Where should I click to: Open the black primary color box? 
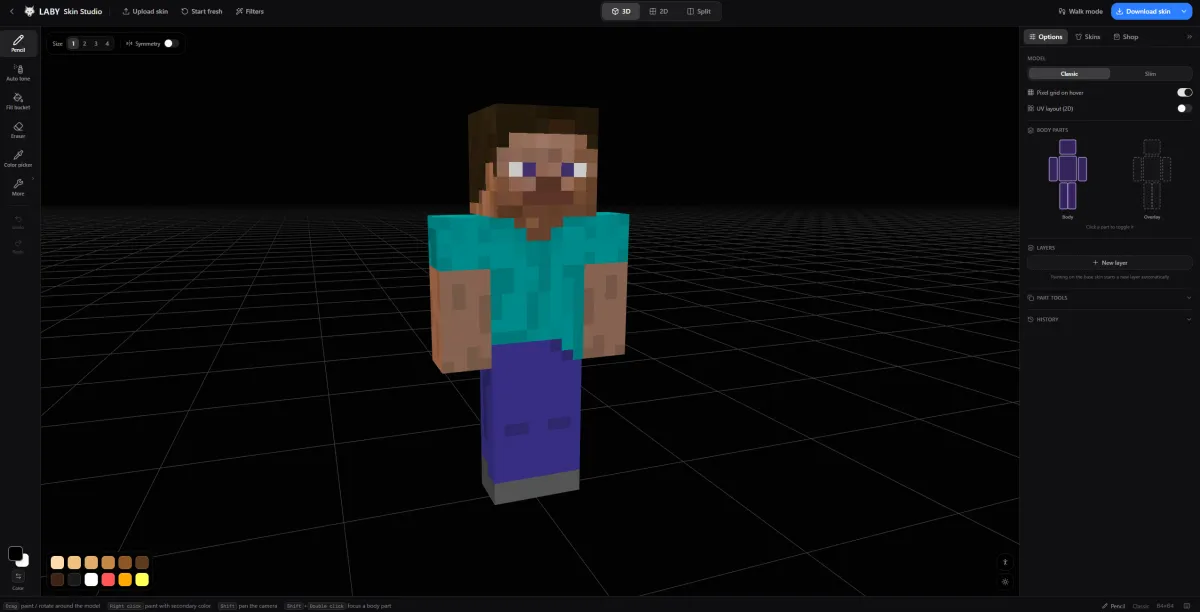pyautogui.click(x=14, y=553)
